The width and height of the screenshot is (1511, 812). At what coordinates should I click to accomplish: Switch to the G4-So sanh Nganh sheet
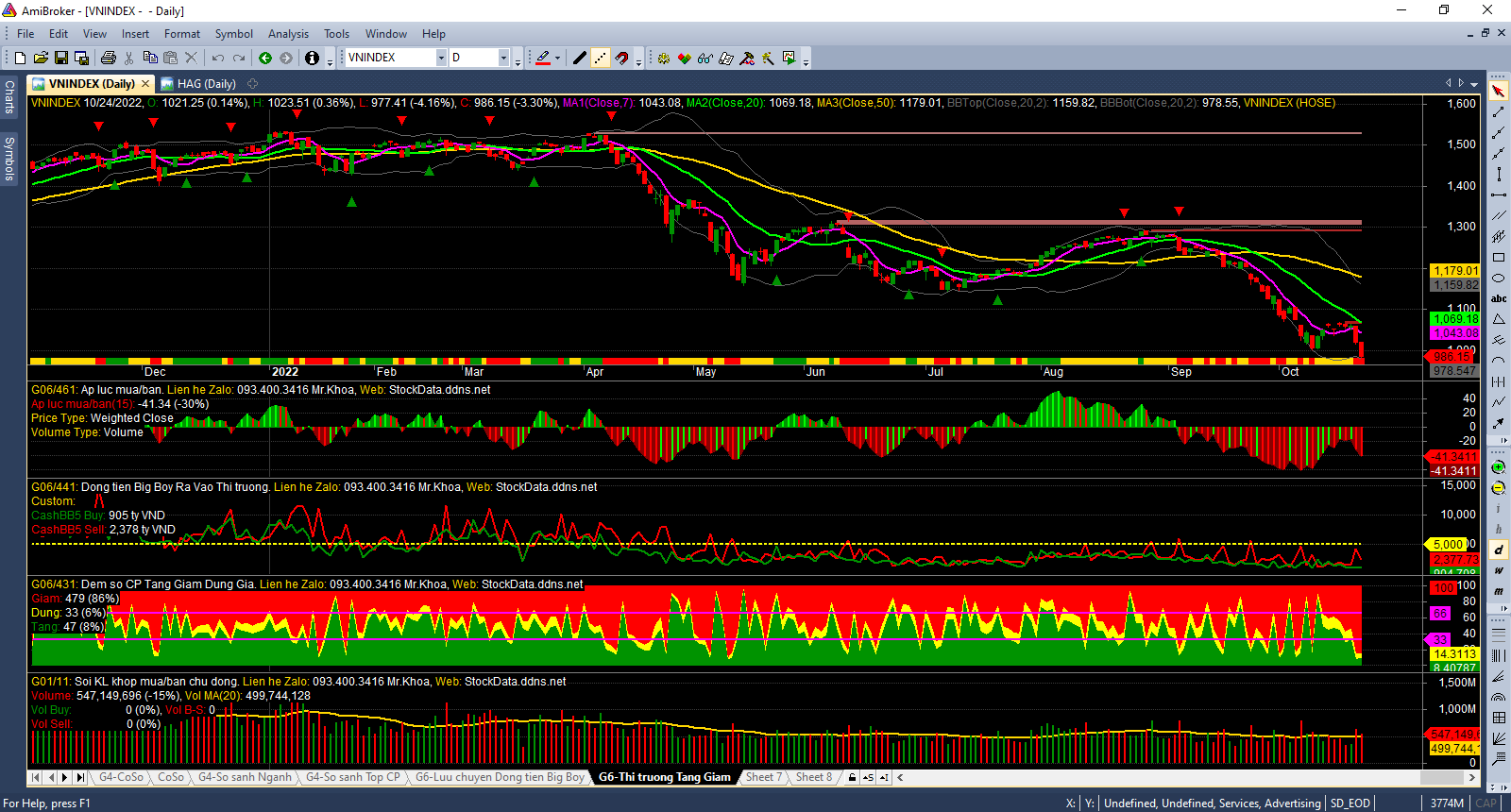pyautogui.click(x=244, y=777)
